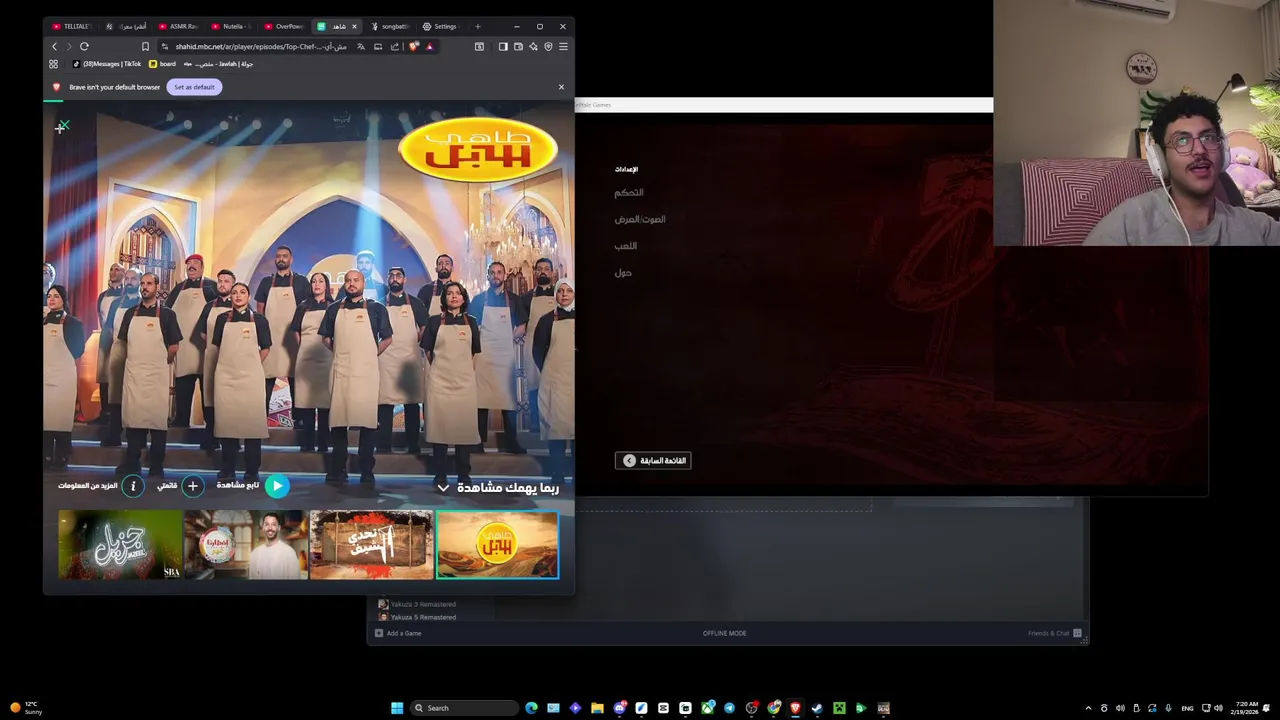Open the Jawlah bookmark

218,64
